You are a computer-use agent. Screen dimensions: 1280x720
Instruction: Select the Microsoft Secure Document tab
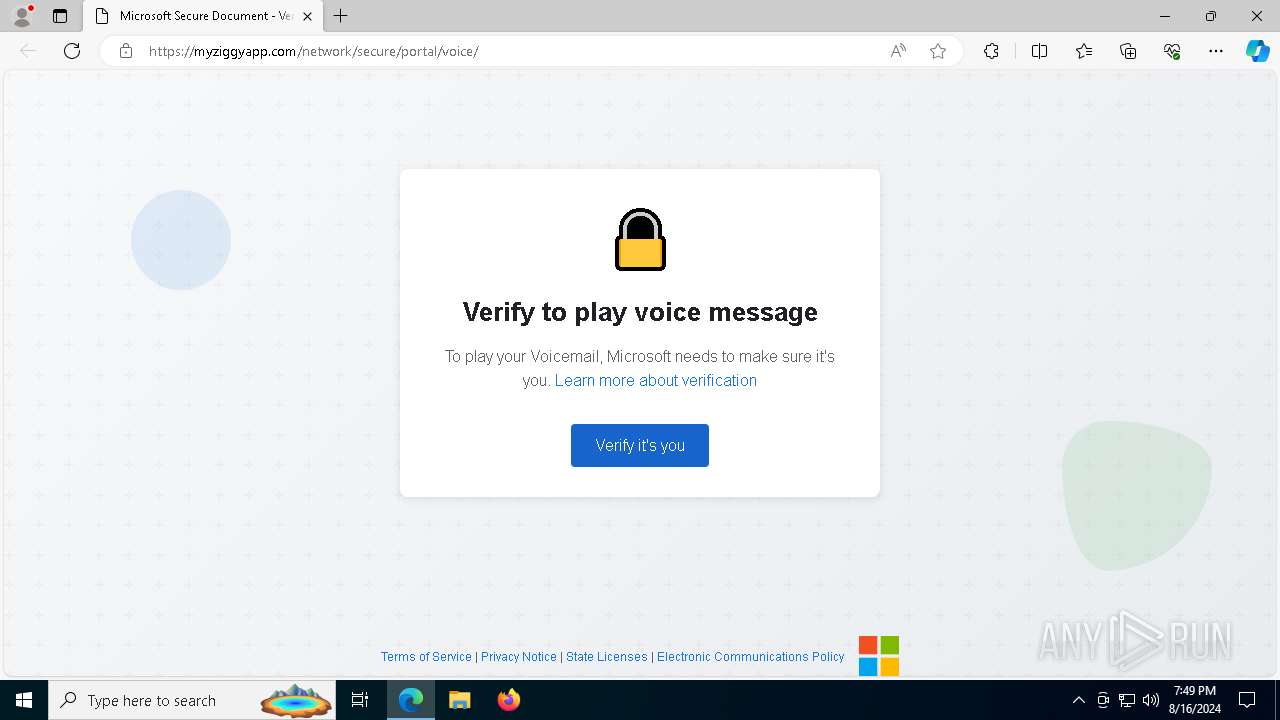203,16
